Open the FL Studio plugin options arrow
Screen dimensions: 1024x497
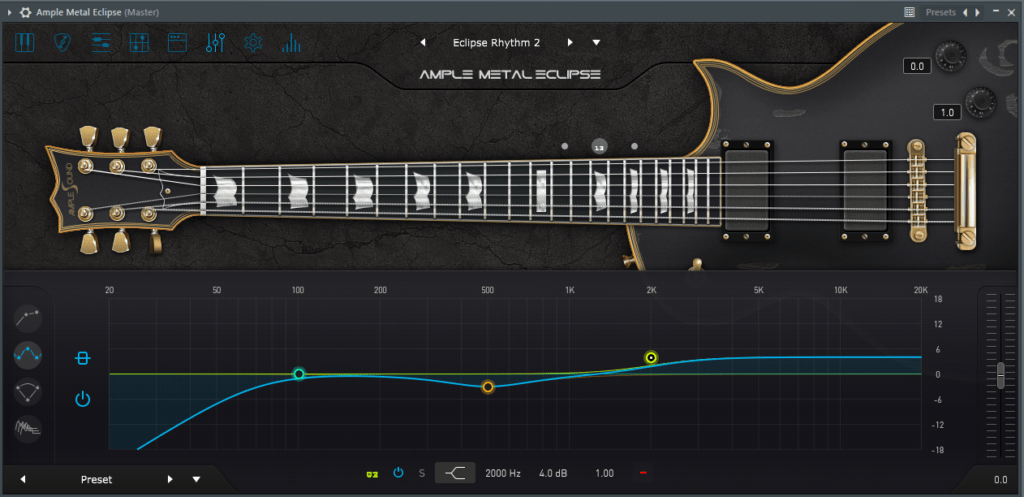[8, 12]
